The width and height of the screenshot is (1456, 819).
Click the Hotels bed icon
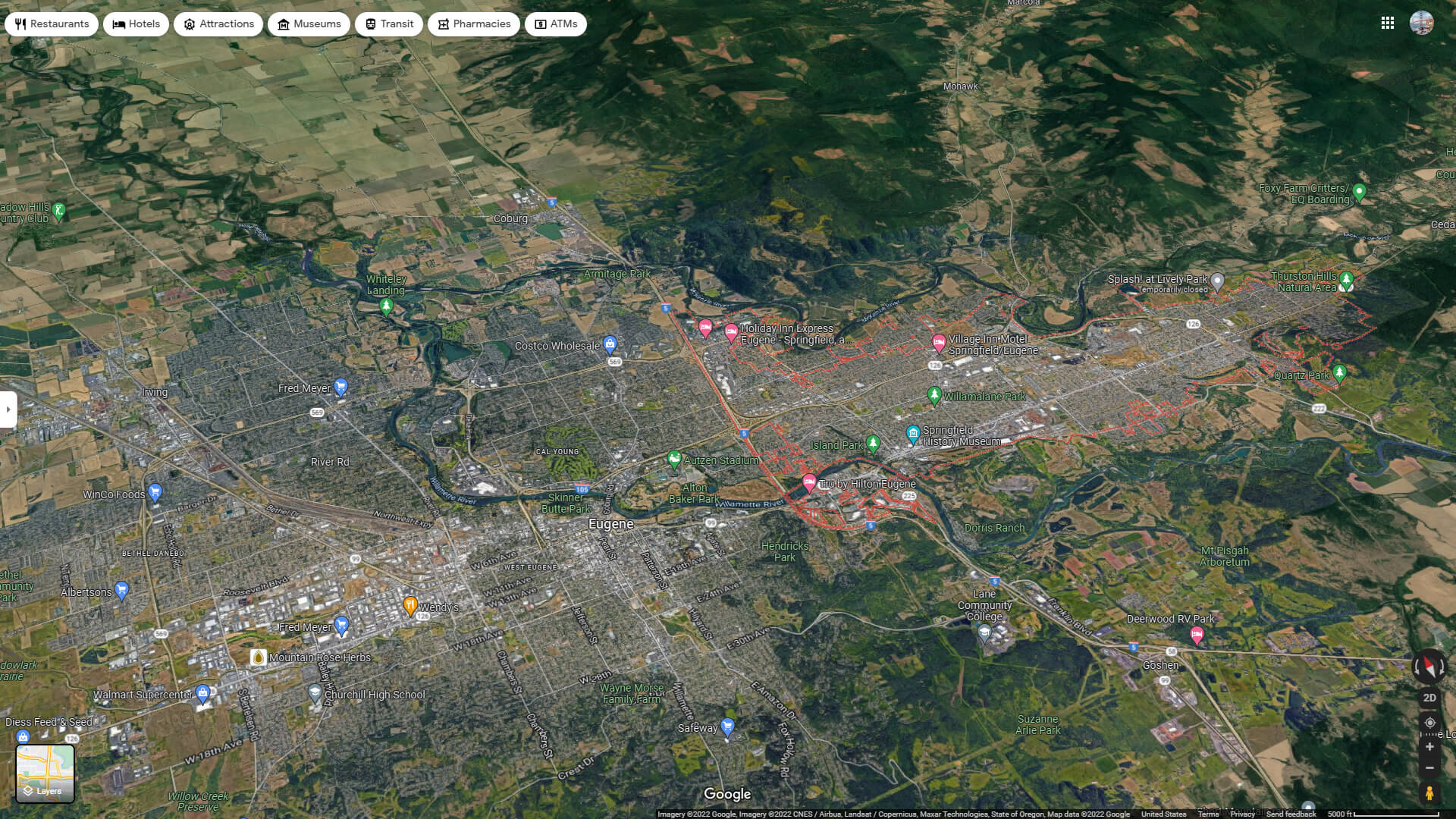click(x=118, y=24)
